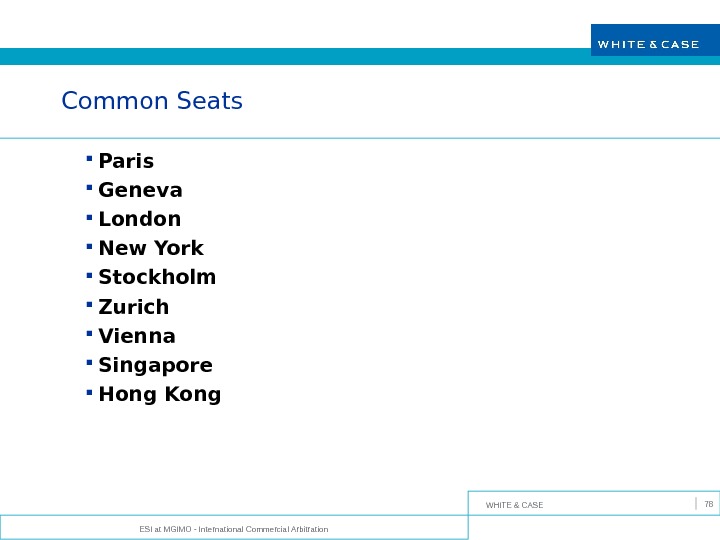Click the bullet marker beside Paris
This screenshot has height=540, width=720.
(89, 157)
